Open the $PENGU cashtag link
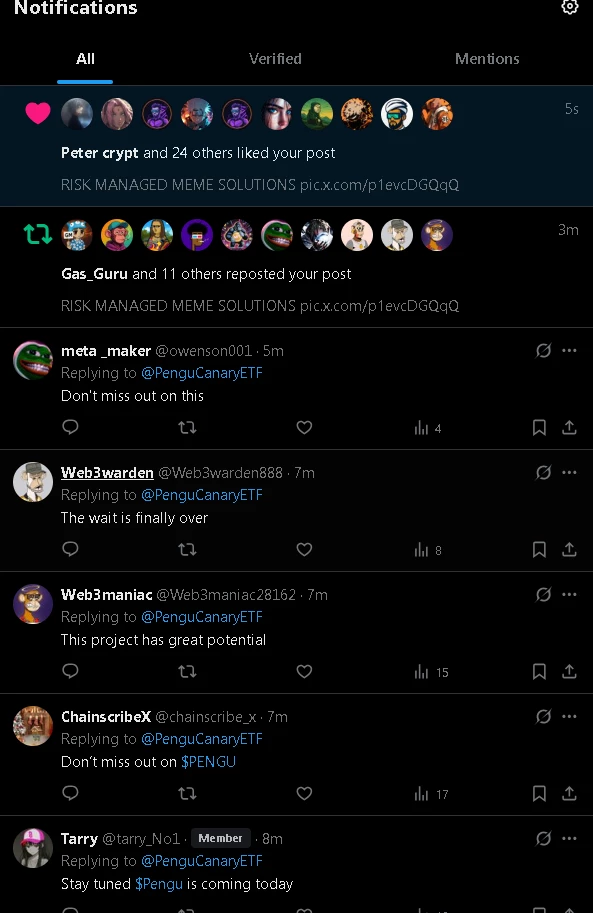The height and width of the screenshot is (913, 593). tap(209, 762)
